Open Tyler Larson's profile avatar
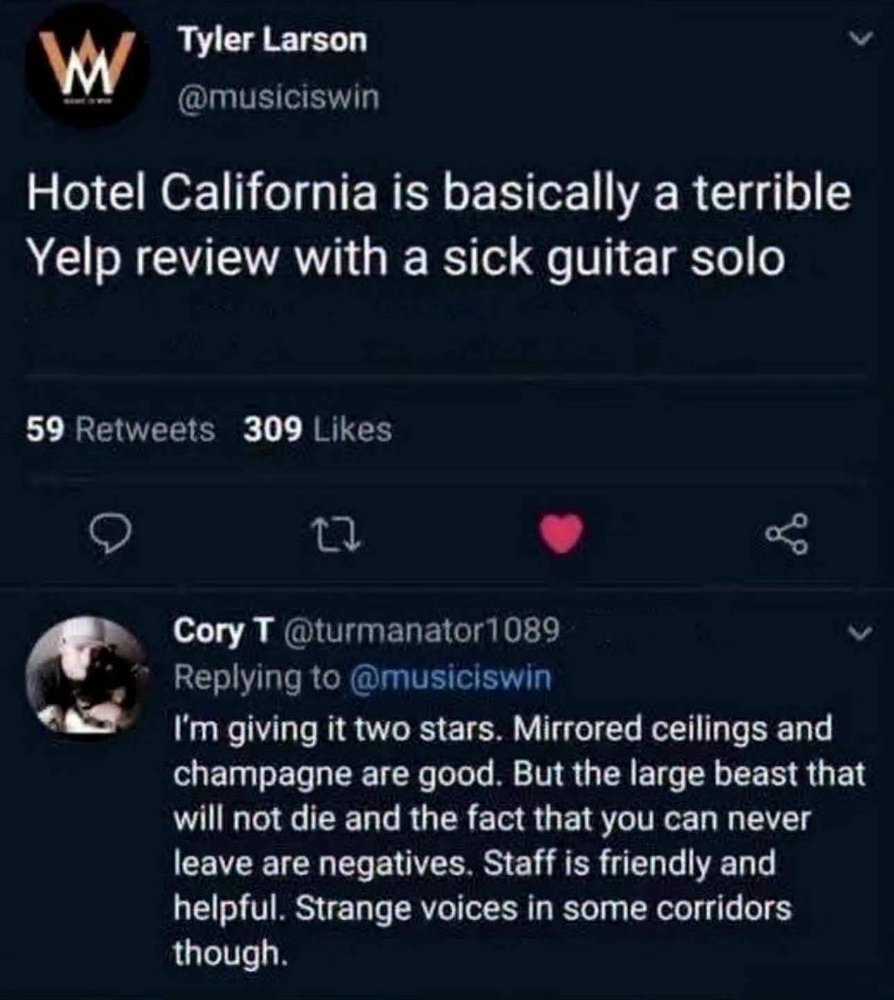Image resolution: width=894 pixels, height=1000 pixels. (87, 64)
